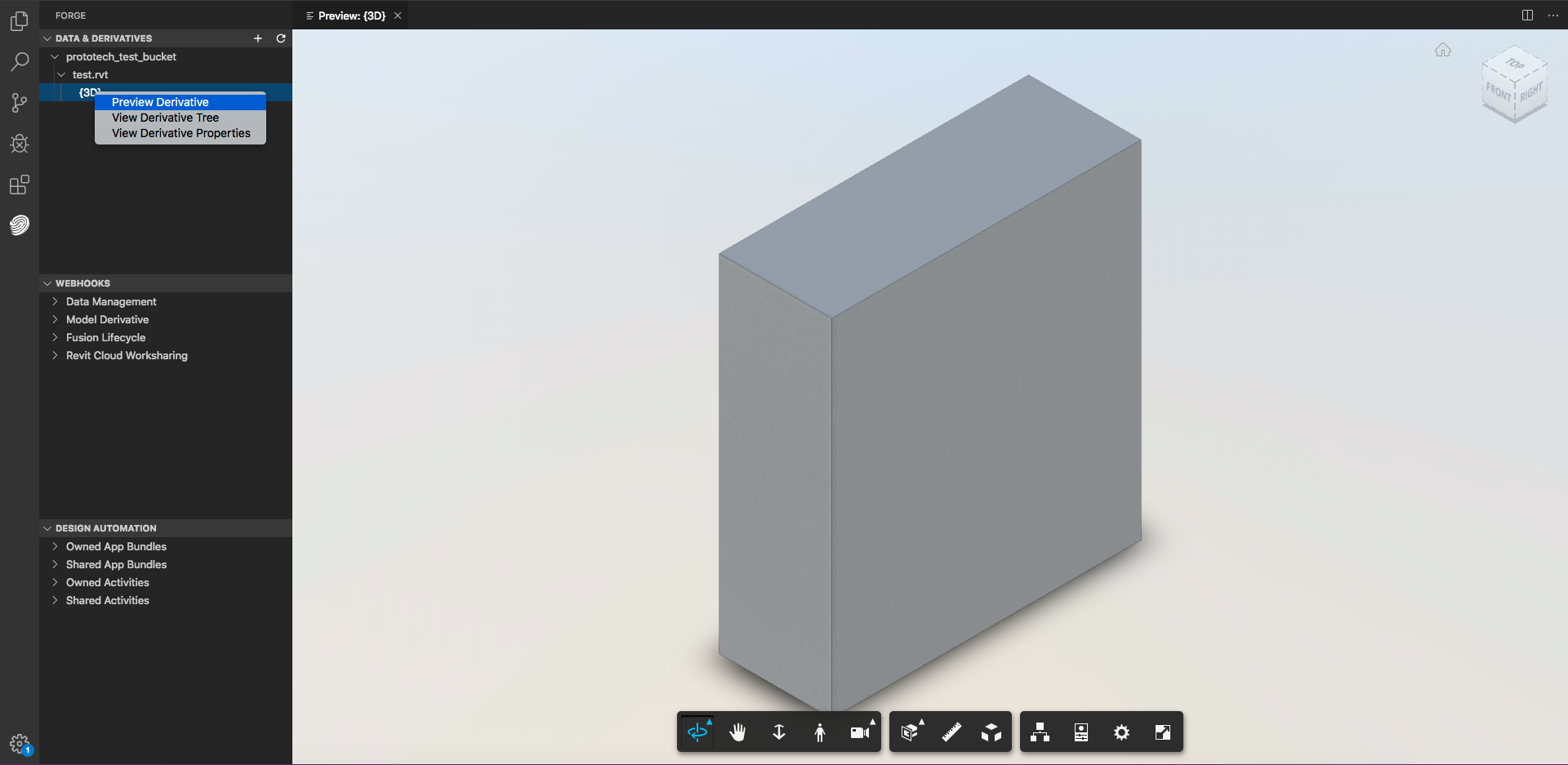Choose View Derivative Properties menu entry
This screenshot has width=1568, height=765.
(180, 133)
